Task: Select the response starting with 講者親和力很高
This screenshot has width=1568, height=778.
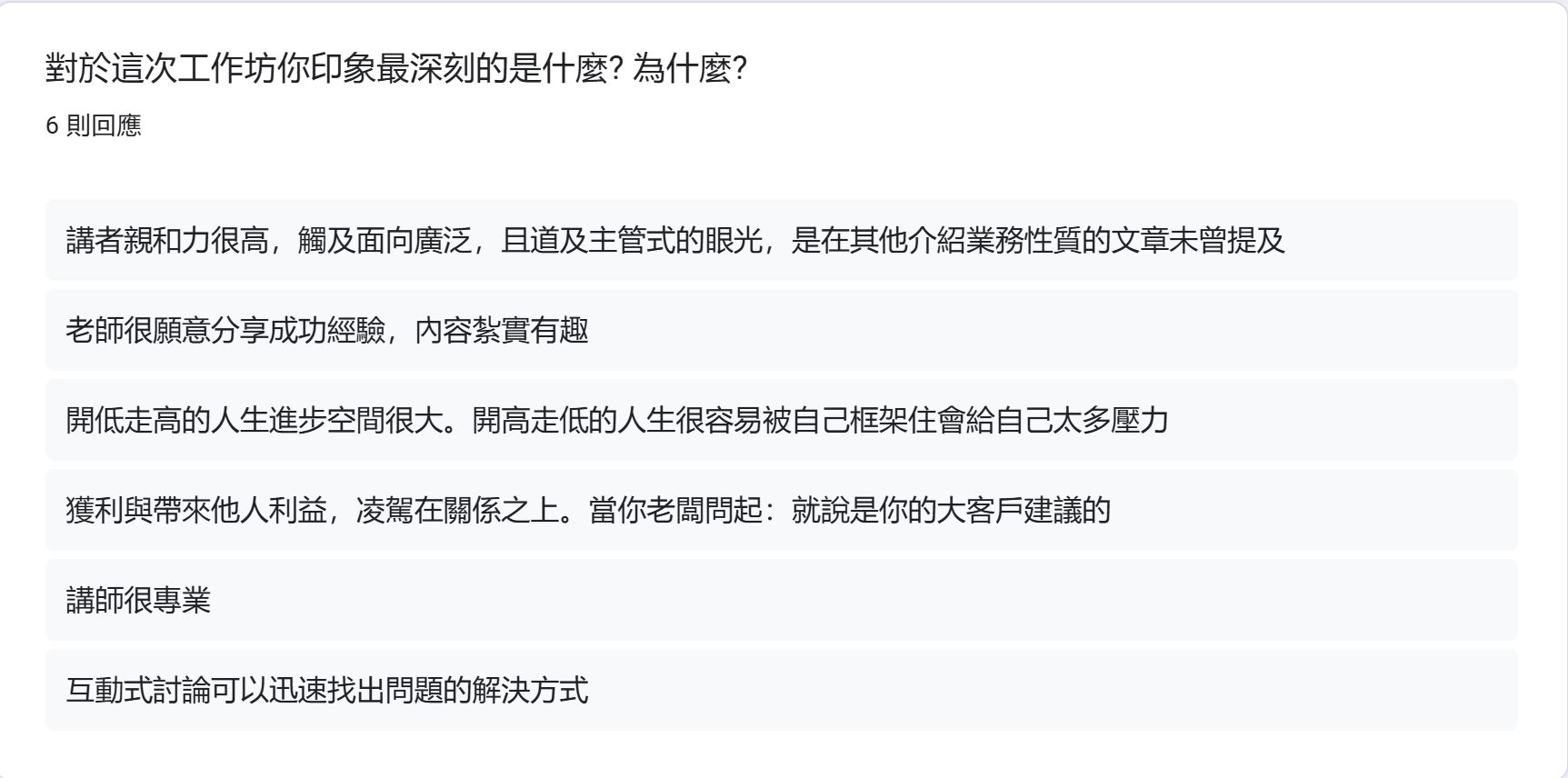Action: [782, 240]
